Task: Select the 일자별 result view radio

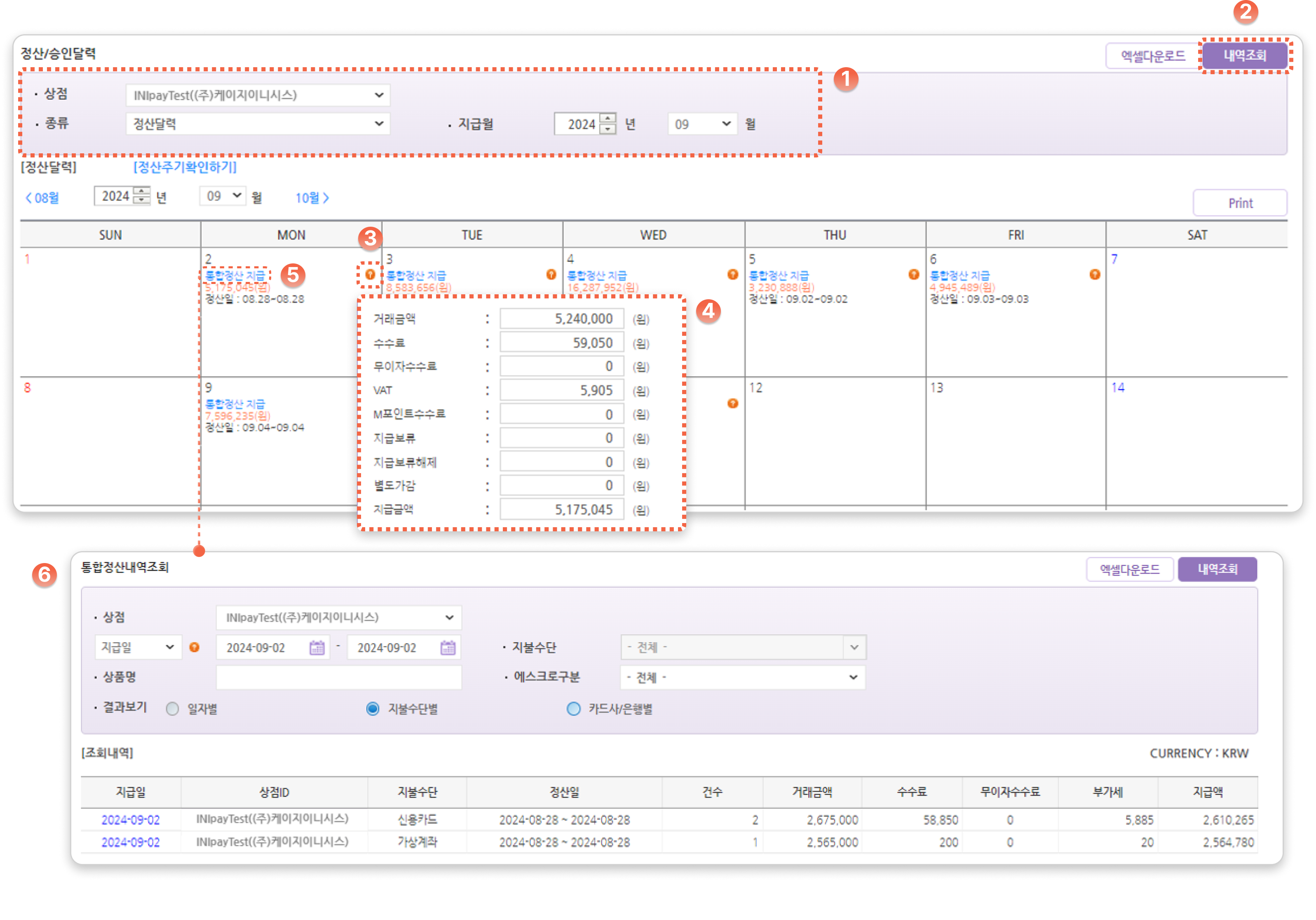Action: click(173, 709)
